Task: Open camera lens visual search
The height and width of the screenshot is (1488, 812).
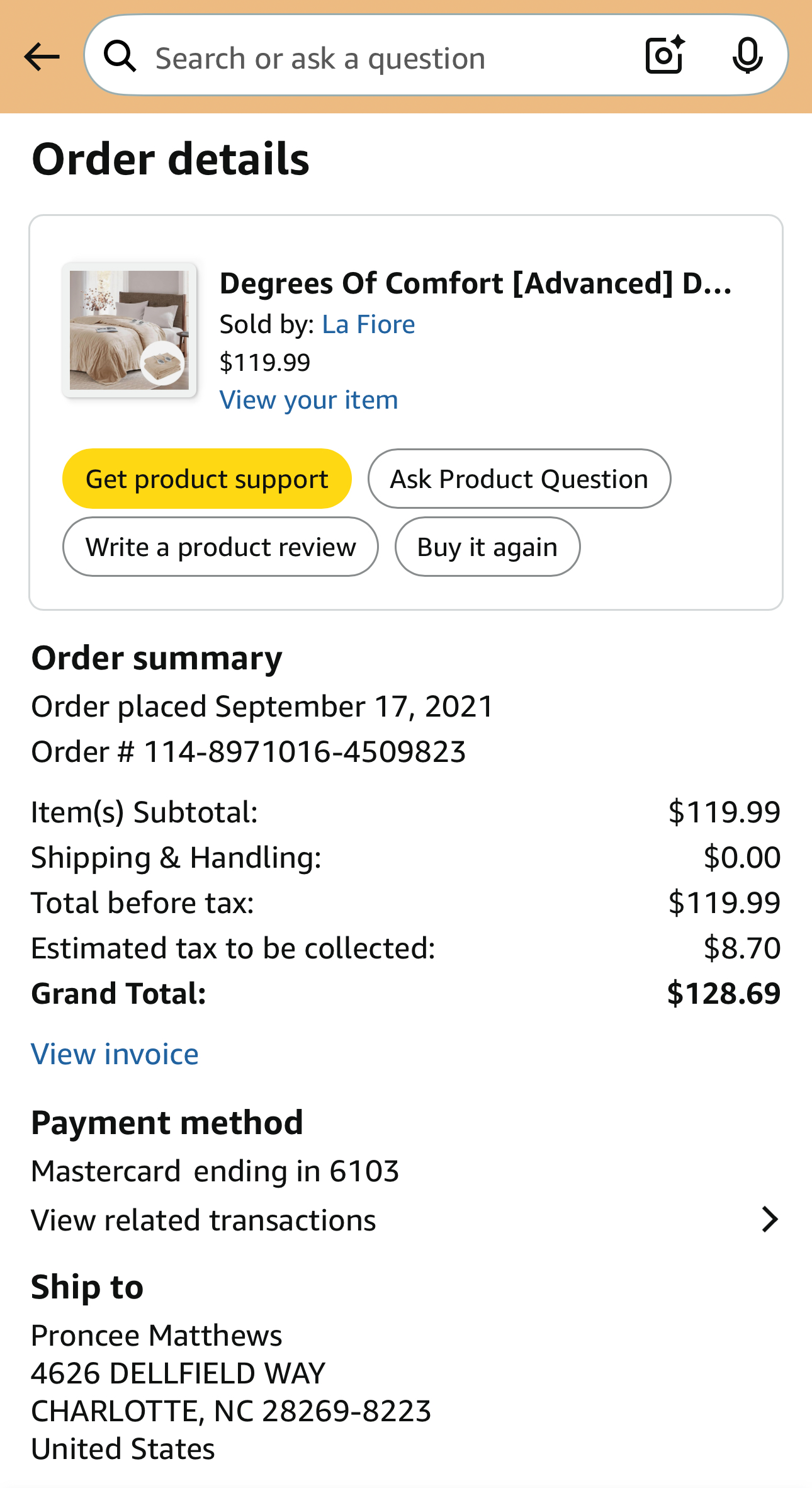Action: click(x=665, y=55)
